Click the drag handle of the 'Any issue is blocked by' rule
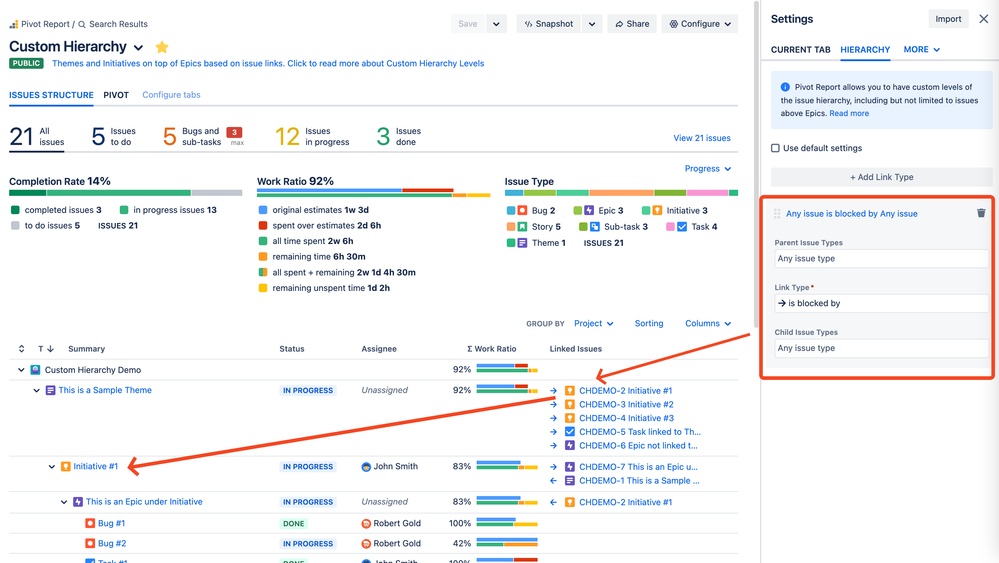 (x=777, y=213)
